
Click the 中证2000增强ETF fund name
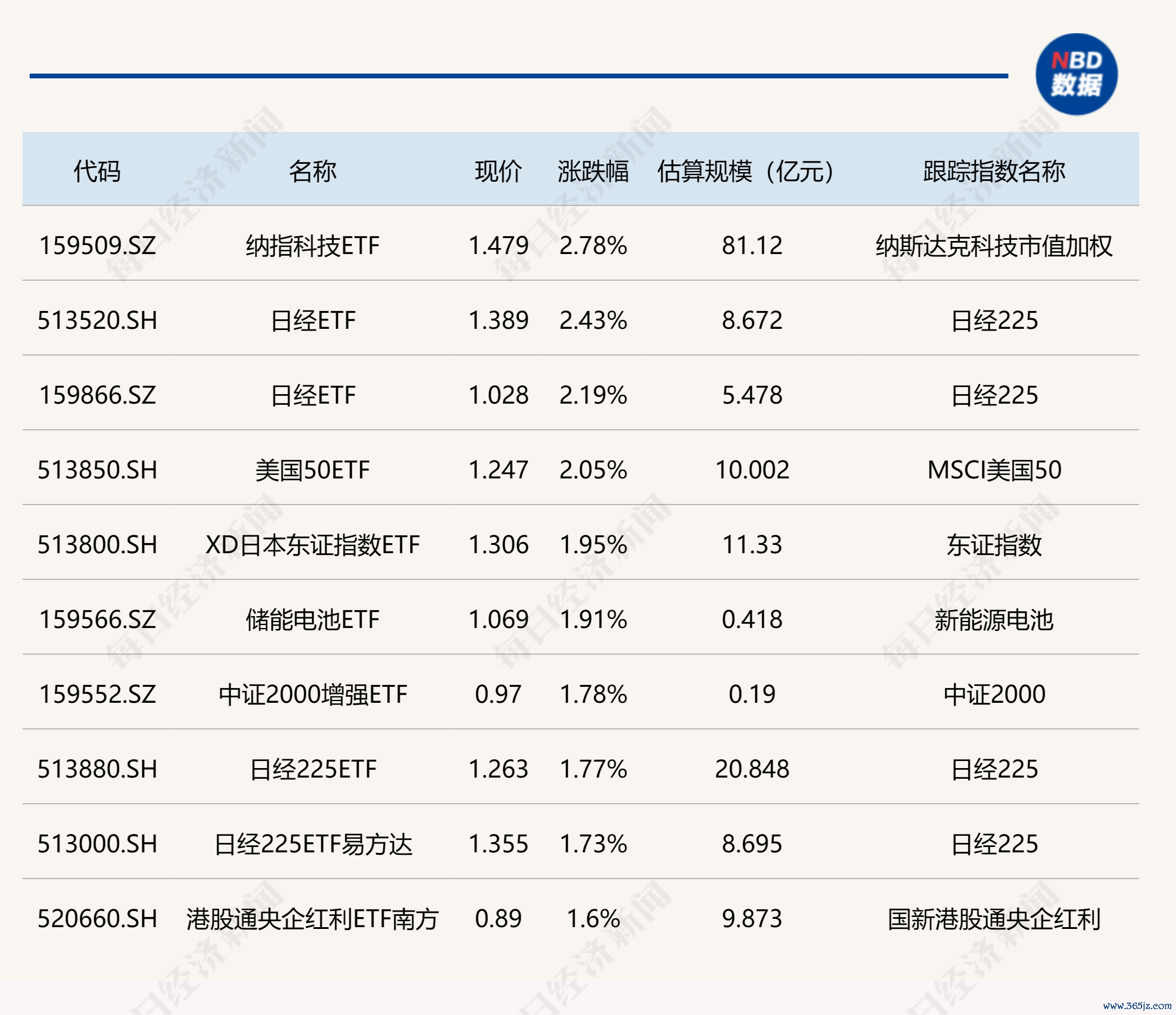tap(312, 694)
